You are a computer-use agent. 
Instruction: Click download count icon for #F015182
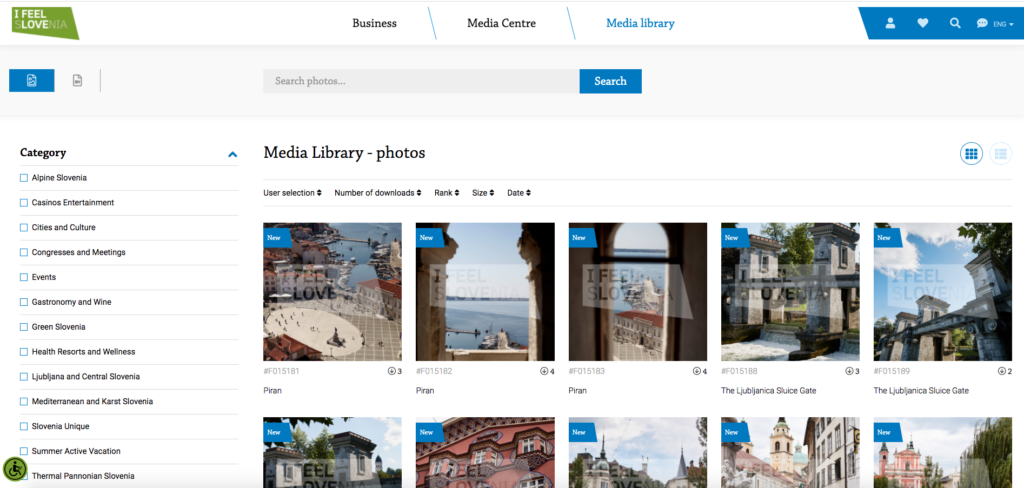pyautogui.click(x=544, y=371)
